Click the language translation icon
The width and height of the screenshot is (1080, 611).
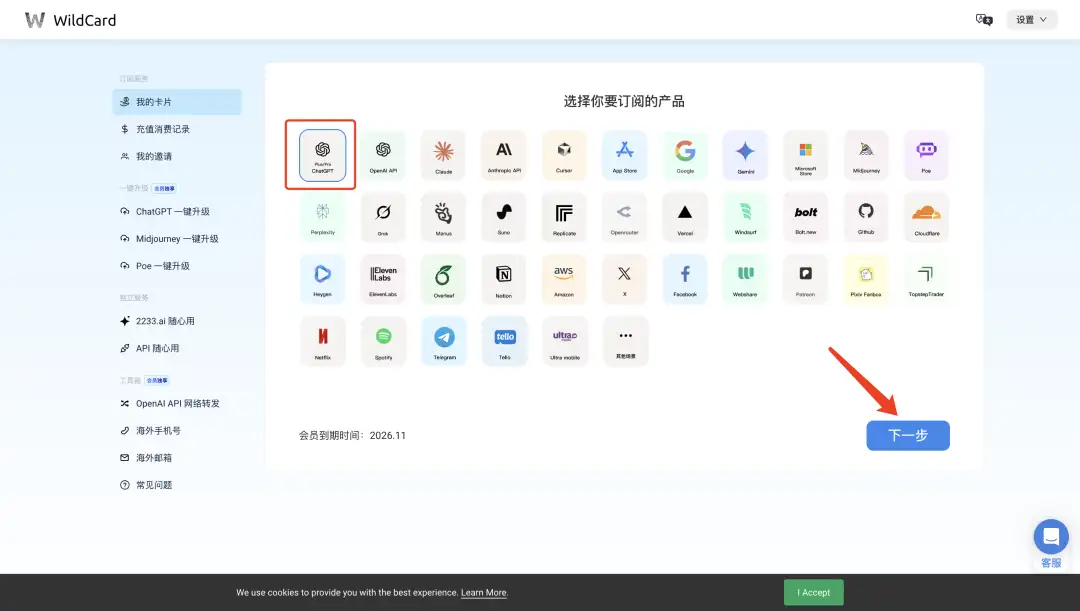pyautogui.click(x=984, y=19)
